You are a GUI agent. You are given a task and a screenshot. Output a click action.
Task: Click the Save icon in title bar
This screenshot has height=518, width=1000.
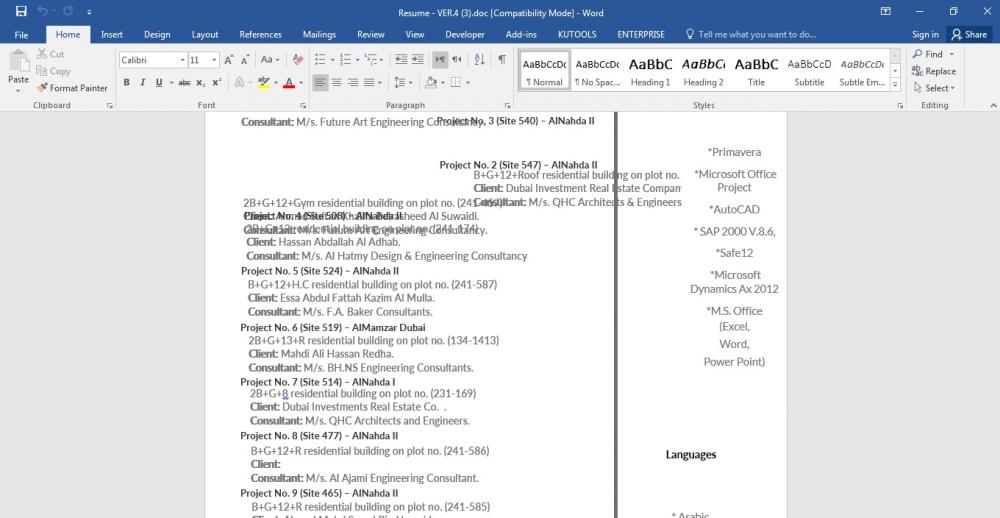(21, 11)
